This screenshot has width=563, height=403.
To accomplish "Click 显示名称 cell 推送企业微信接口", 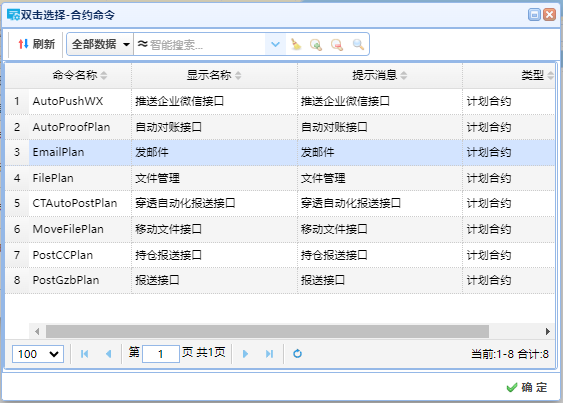I will 214,101.
